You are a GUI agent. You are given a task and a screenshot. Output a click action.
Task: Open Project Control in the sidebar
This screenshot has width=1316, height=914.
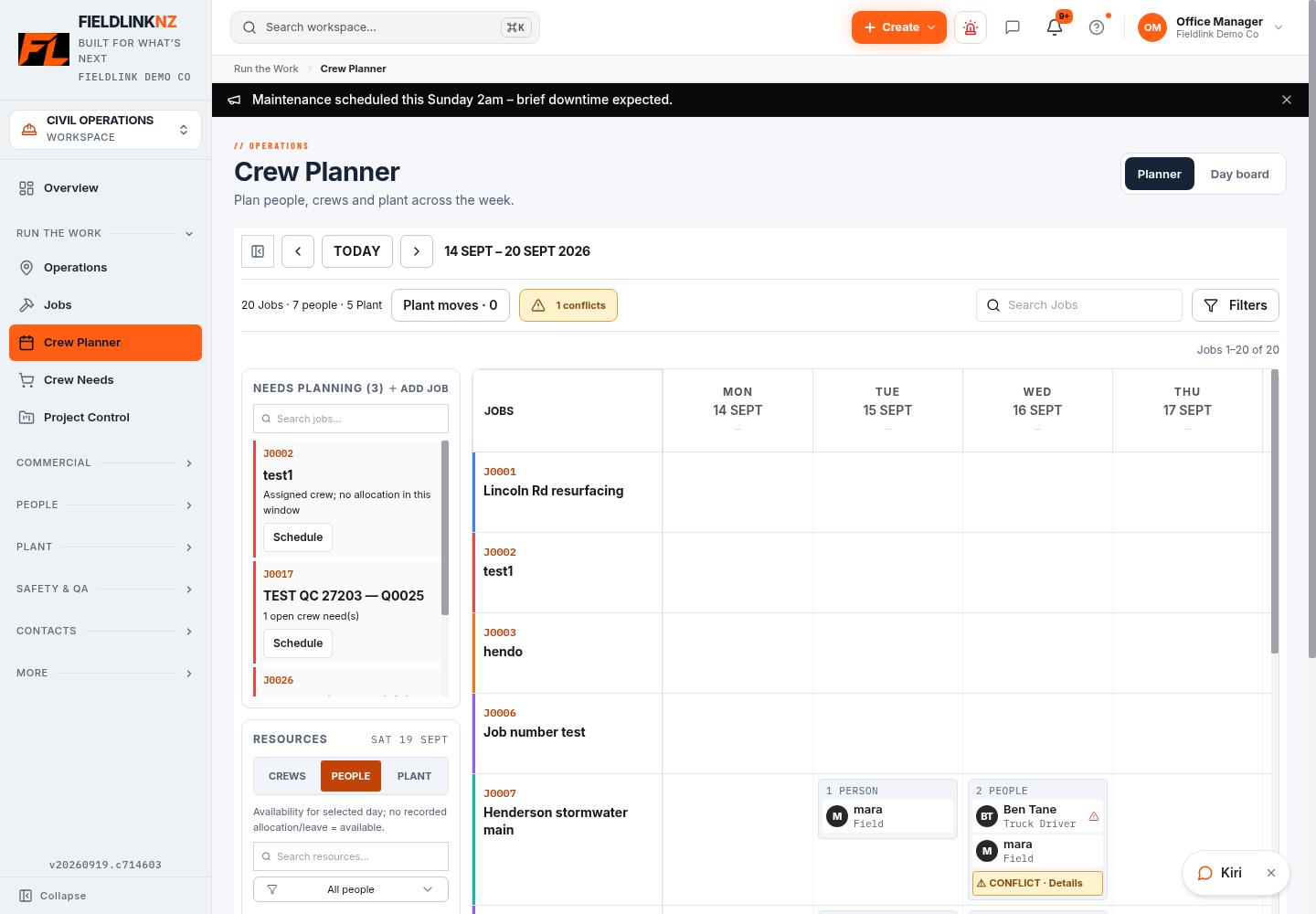[105, 417]
